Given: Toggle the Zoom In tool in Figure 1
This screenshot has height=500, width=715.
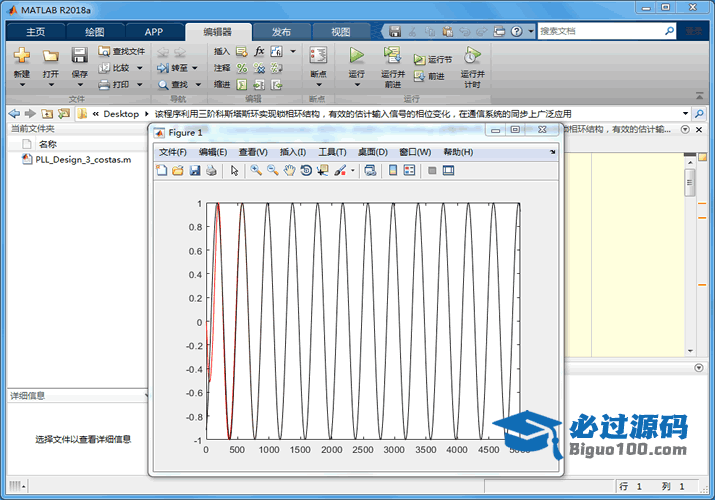Looking at the screenshot, I should tap(256, 170).
